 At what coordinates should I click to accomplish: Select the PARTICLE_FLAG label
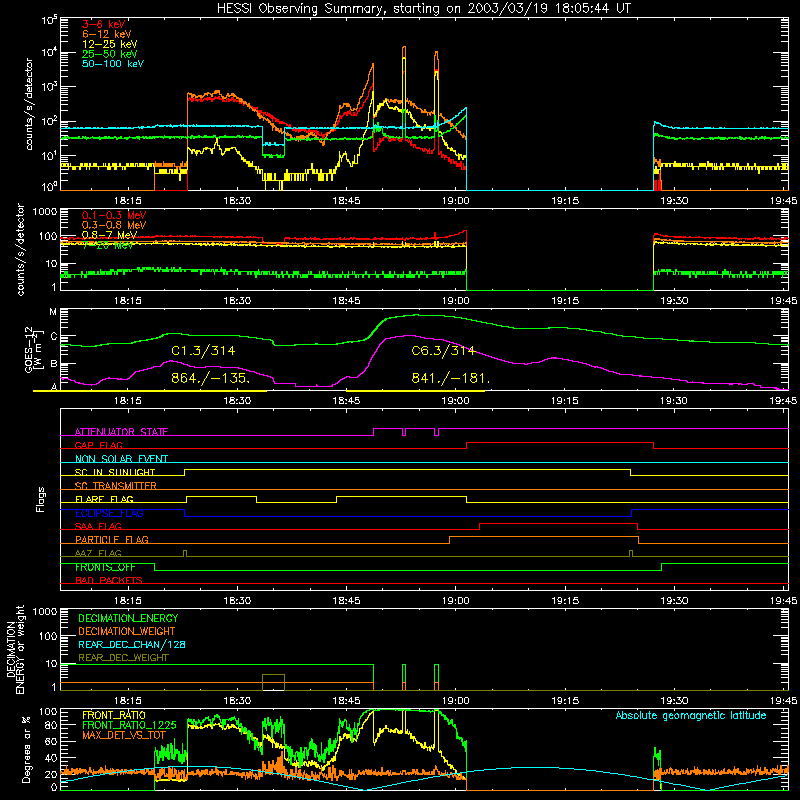(x=112, y=539)
